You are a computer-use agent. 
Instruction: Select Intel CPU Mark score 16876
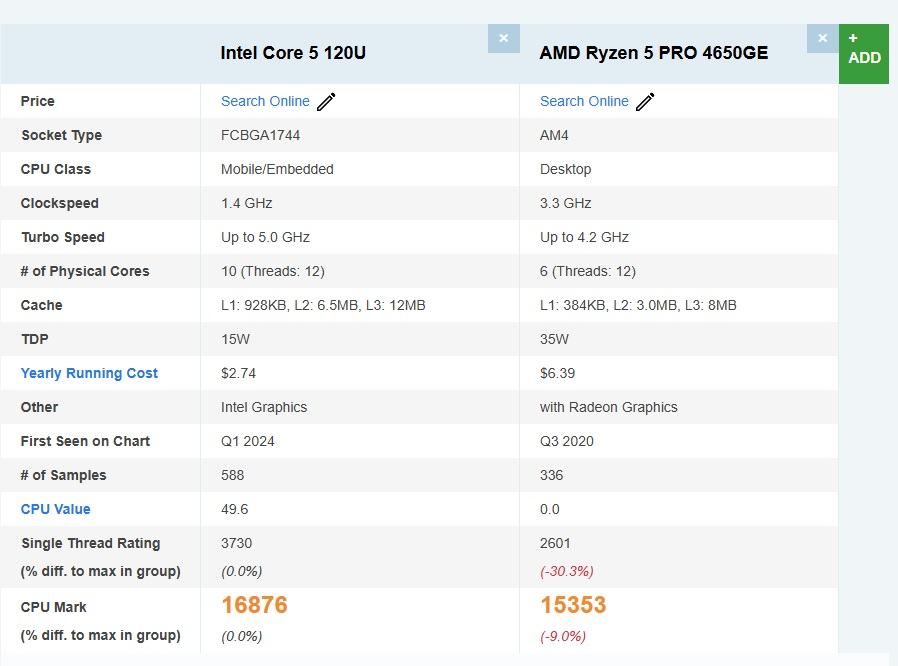click(254, 605)
